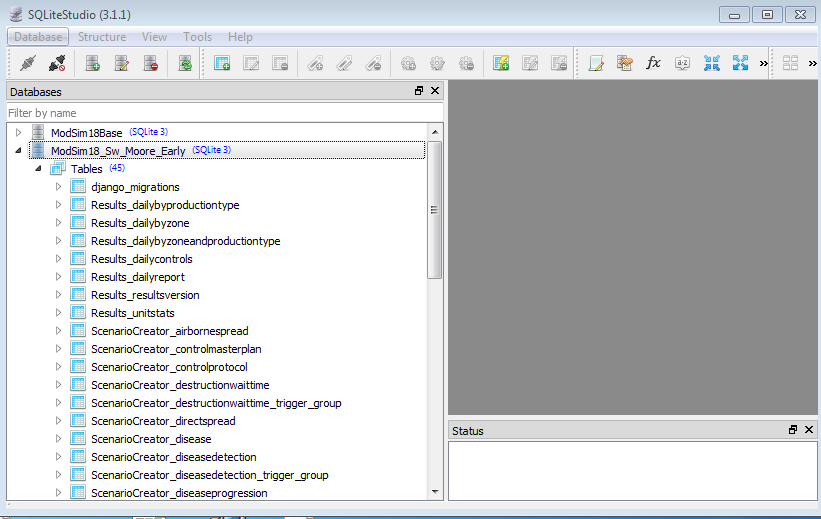This screenshot has width=821, height=519.
Task: Select ScenarioCreator_diseaseprogression table
Action: [x=179, y=493]
